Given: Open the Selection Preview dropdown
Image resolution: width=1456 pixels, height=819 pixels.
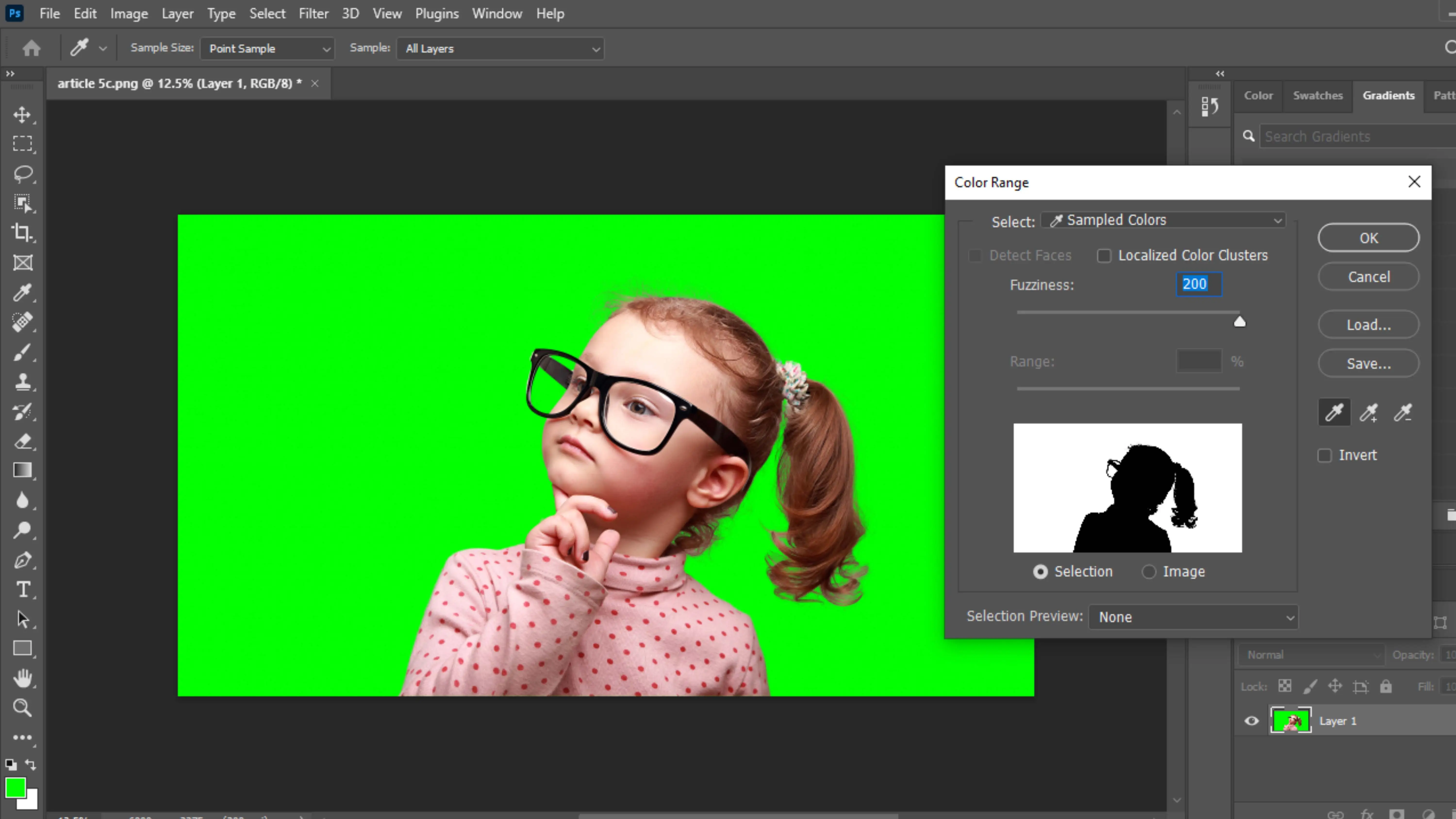Looking at the screenshot, I should click(1193, 617).
